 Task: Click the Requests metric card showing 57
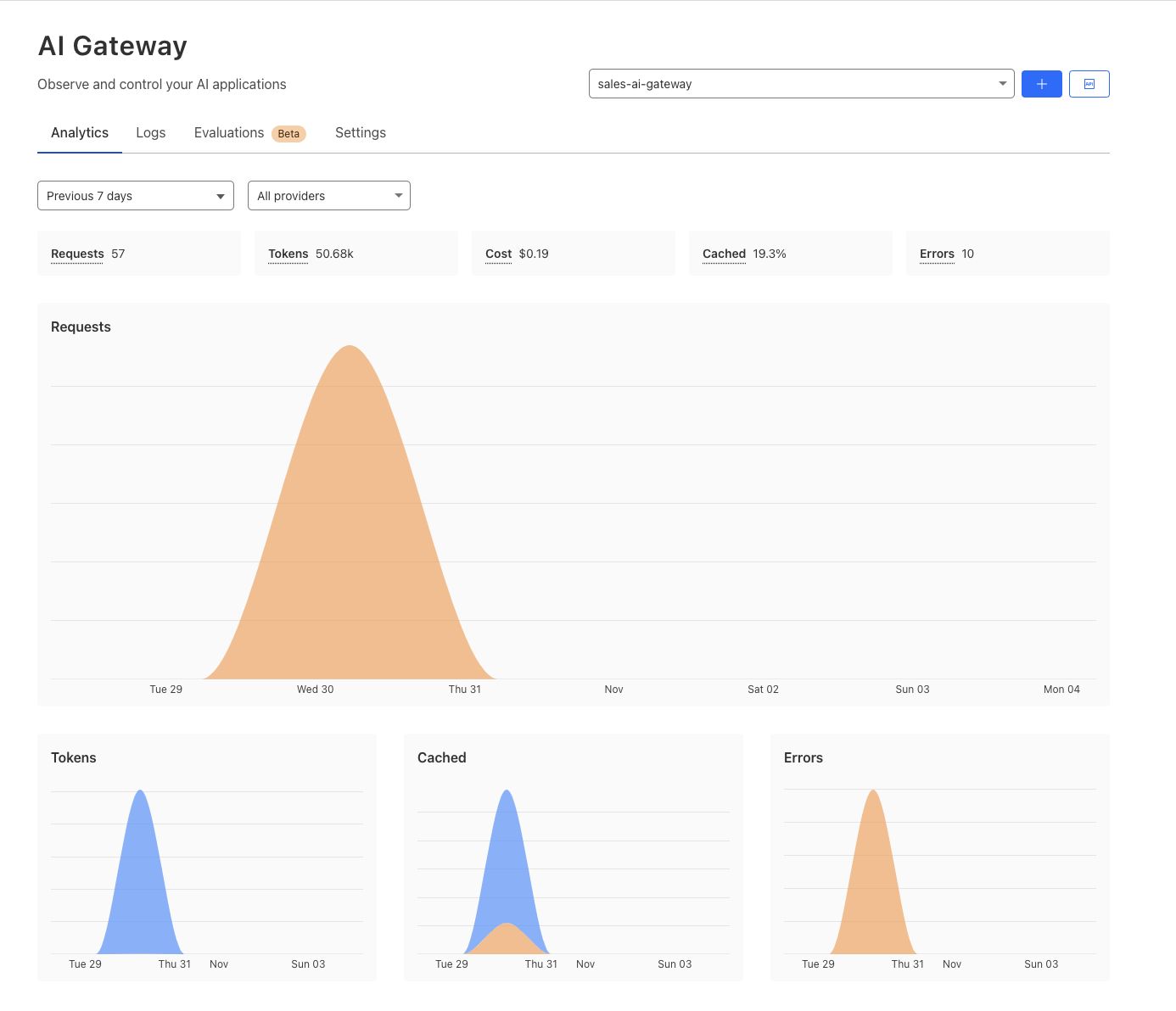point(138,253)
